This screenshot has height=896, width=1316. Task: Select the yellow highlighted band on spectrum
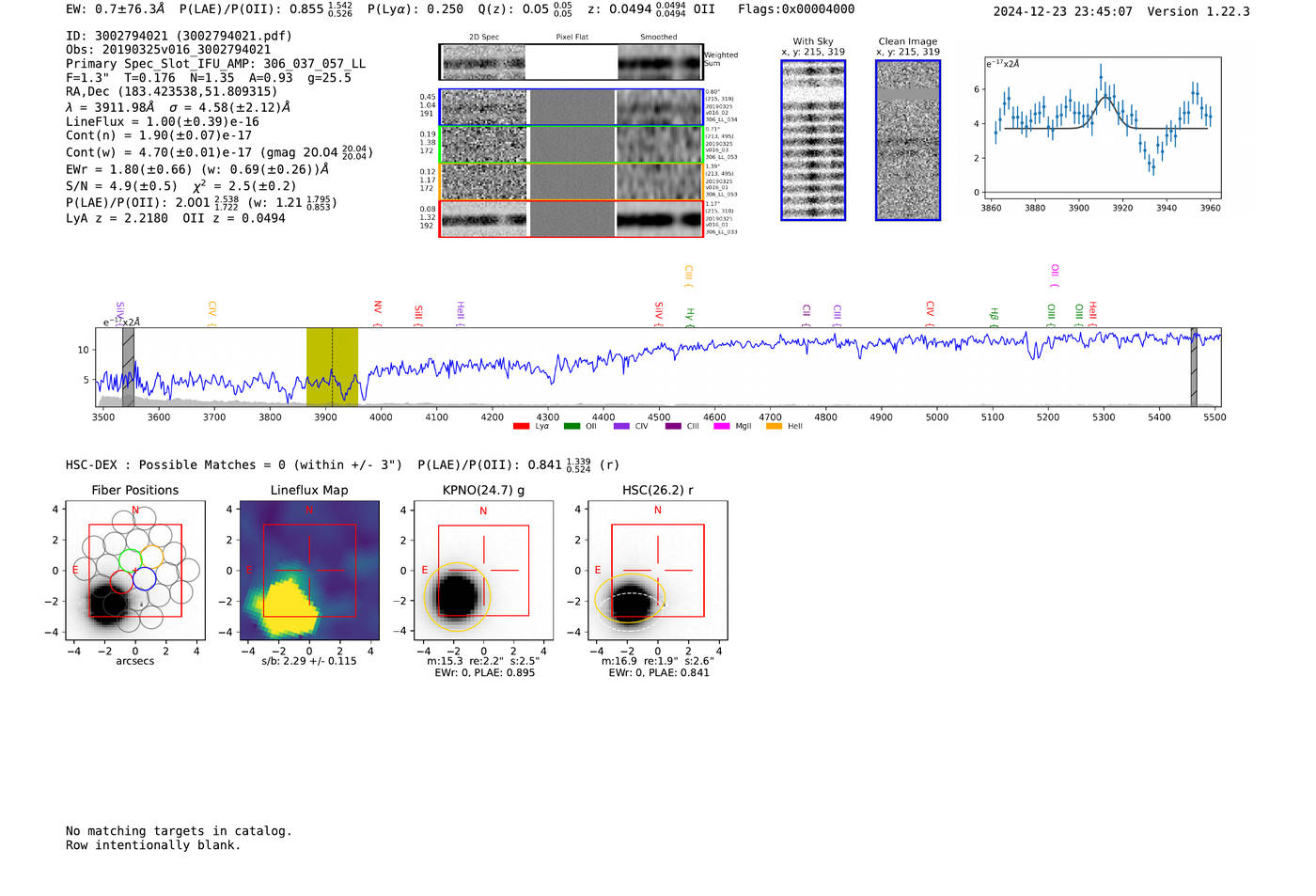(332, 367)
